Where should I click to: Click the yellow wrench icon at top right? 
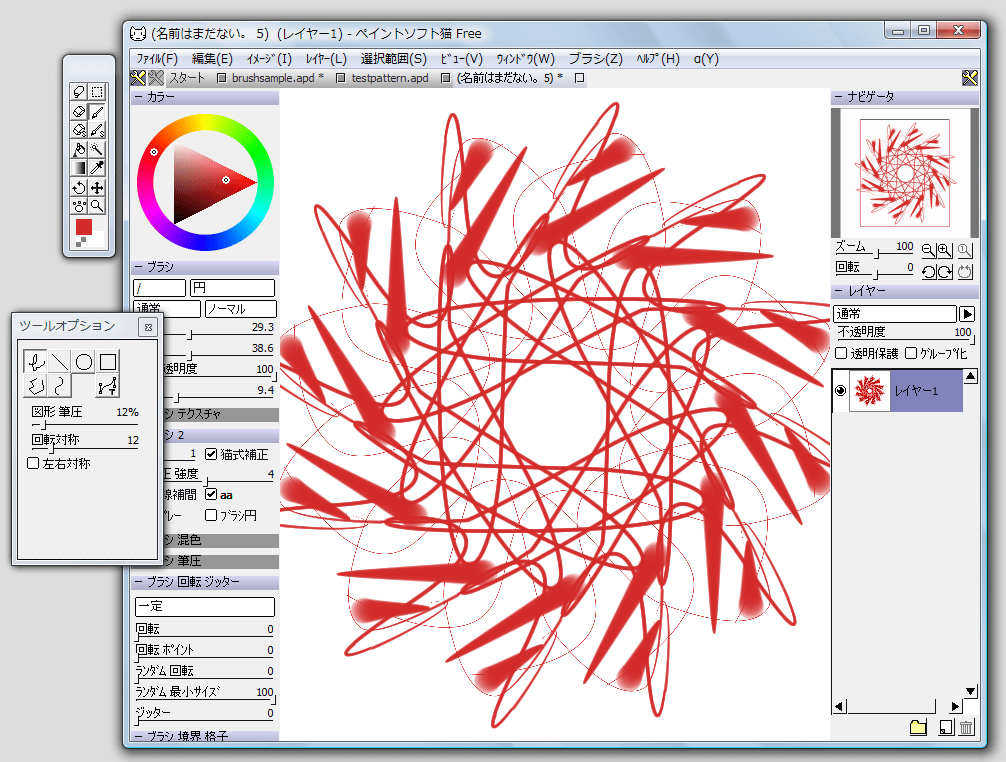pos(969,78)
